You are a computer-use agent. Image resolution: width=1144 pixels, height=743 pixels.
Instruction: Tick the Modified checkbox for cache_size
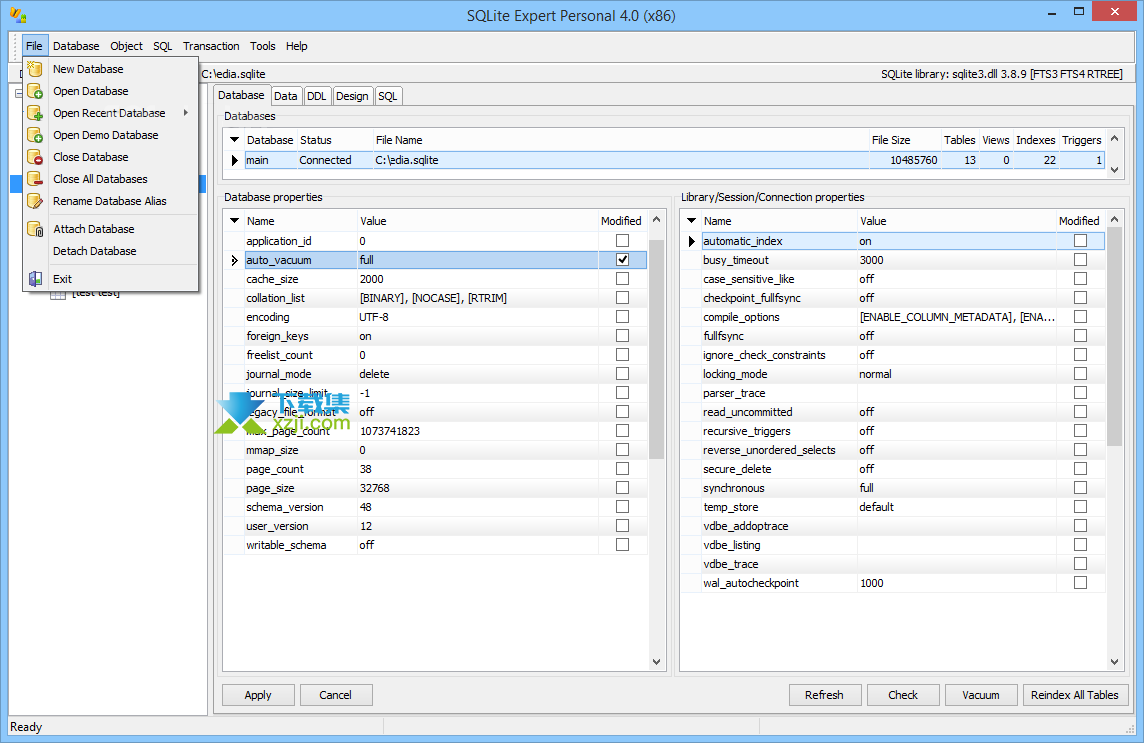pos(622,279)
